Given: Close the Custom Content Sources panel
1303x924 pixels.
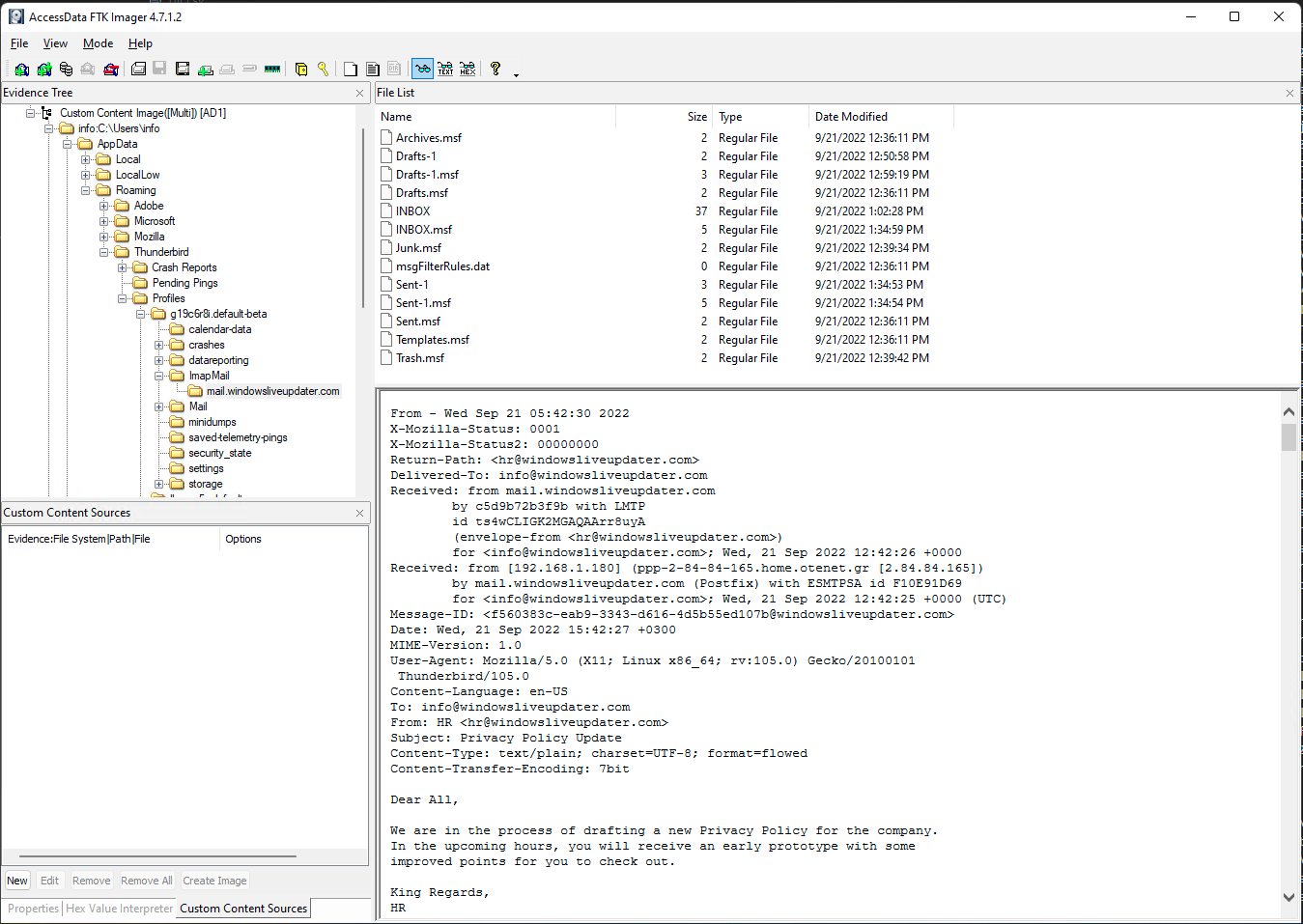Looking at the screenshot, I should click(359, 513).
